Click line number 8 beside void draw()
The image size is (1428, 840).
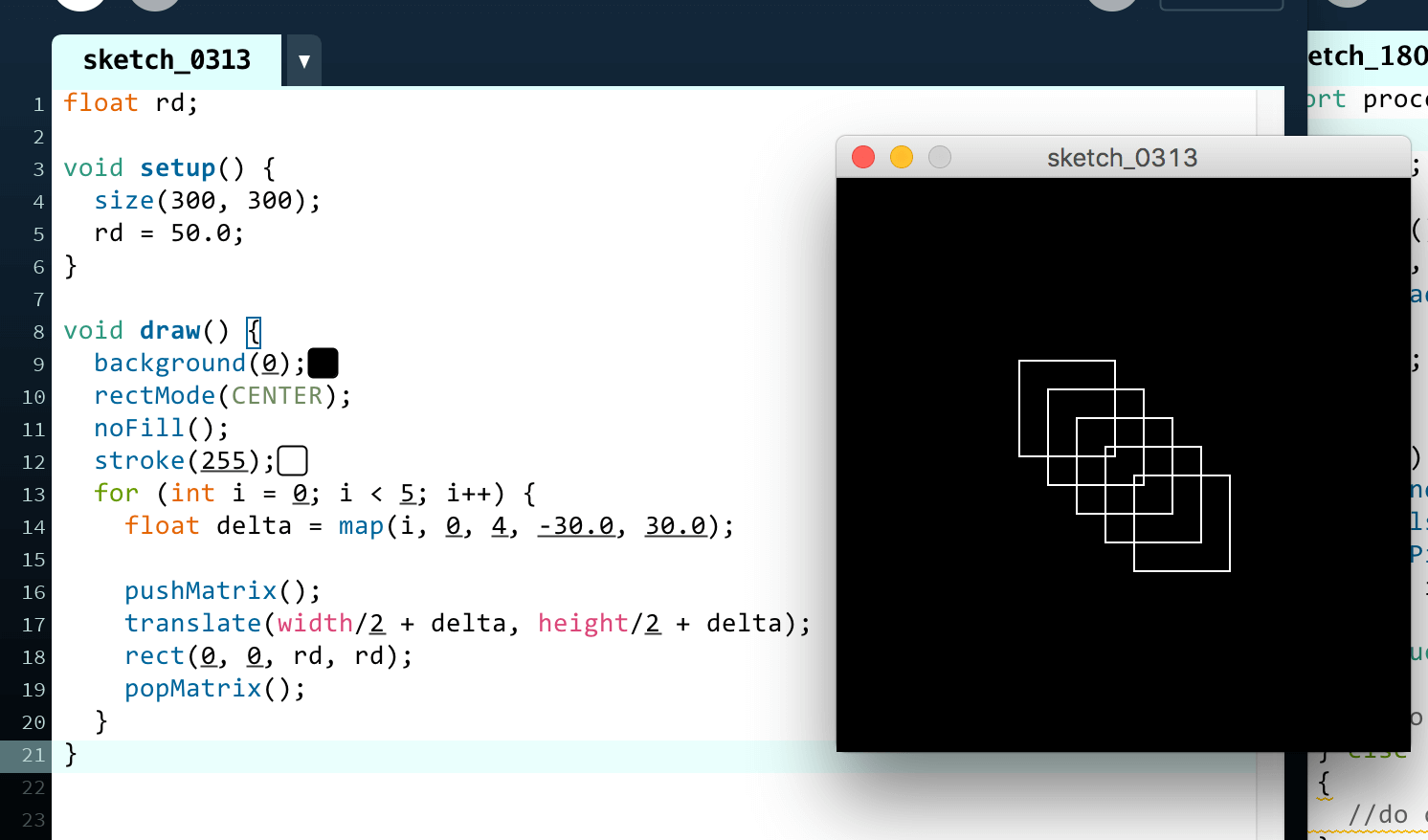38,332
